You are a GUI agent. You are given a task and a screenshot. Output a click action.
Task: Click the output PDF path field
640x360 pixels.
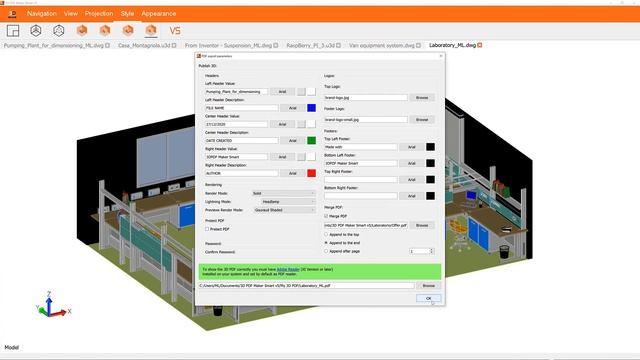(x=306, y=286)
